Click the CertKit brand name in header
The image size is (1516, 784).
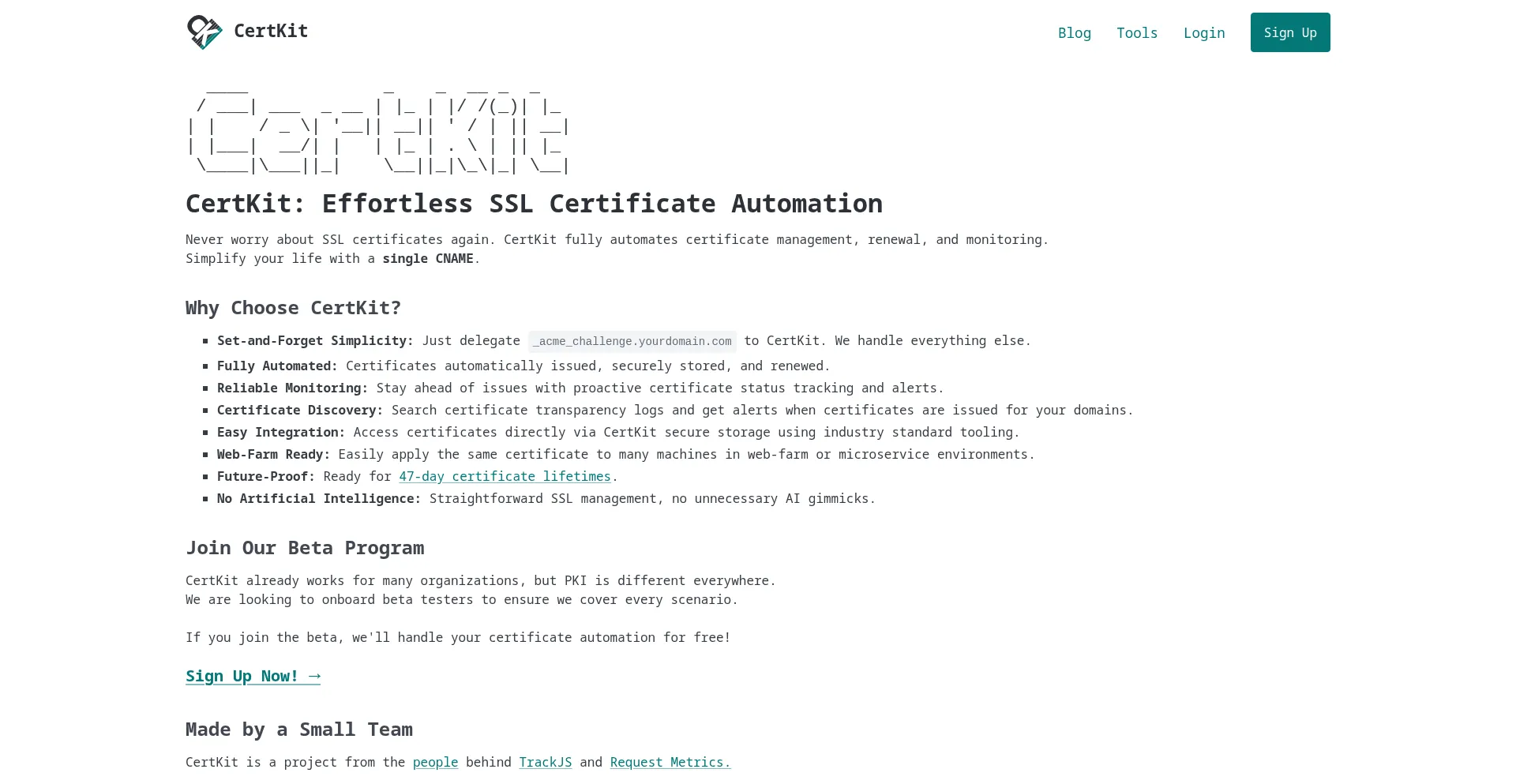270,31
